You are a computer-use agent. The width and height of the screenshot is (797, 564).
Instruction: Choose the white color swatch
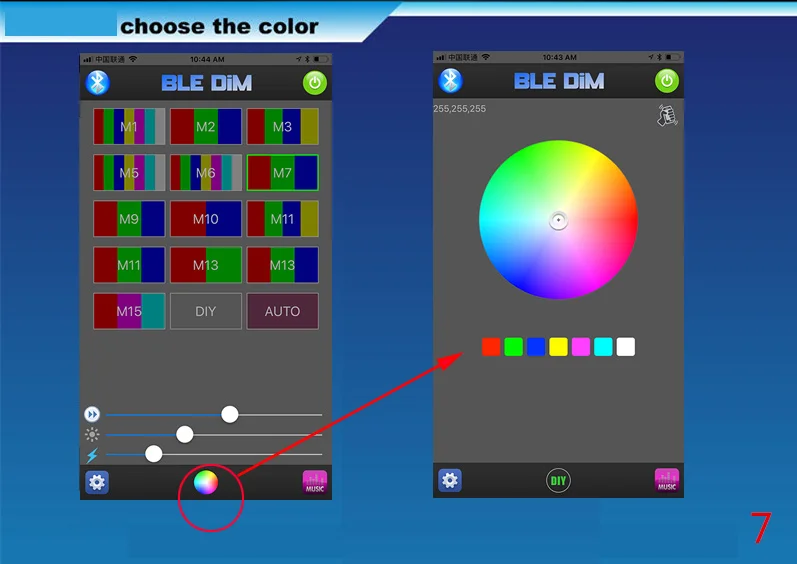pyautogui.click(x=625, y=347)
